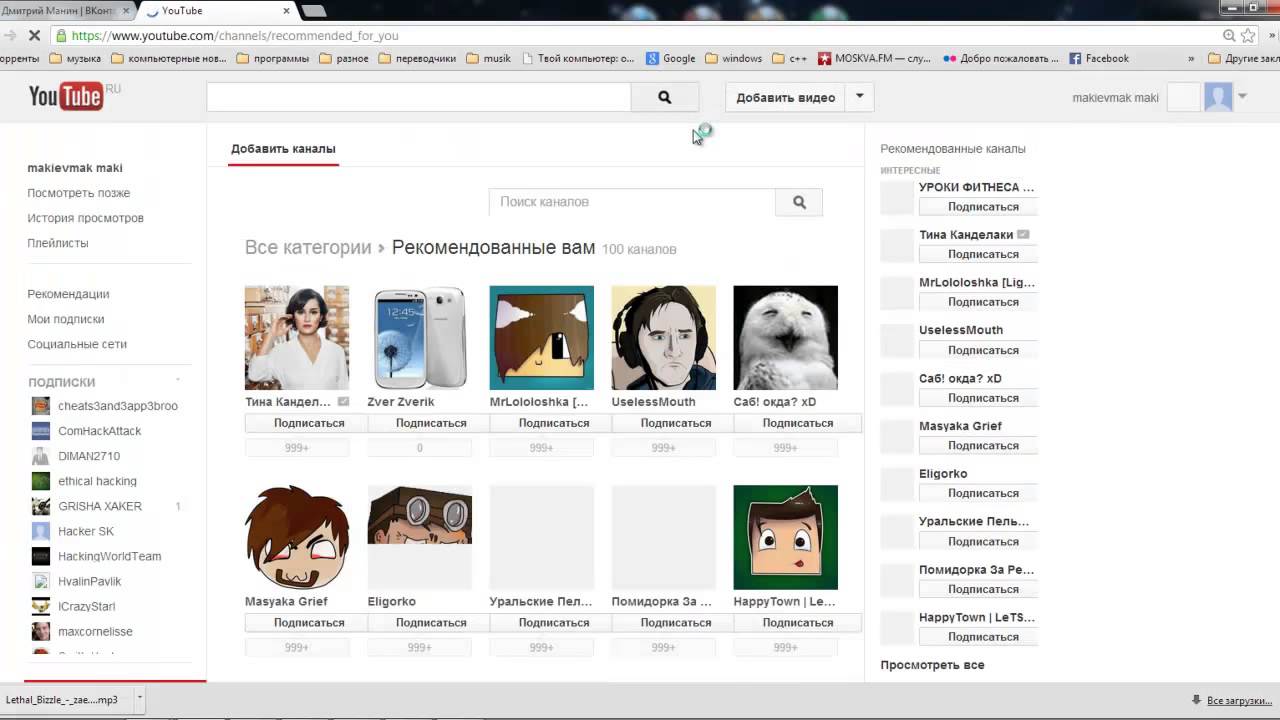Open the GRISHA XAKER subscription

pyautogui.click(x=100, y=506)
